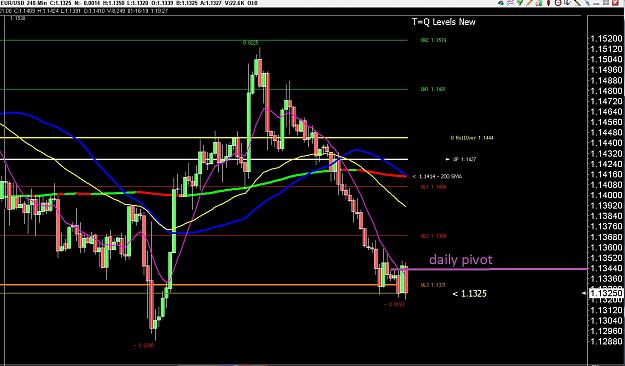Image resolution: width=625 pixels, height=366 pixels.
Task: Click the red QS1 level label near 1.1408
Action: (x=433, y=187)
